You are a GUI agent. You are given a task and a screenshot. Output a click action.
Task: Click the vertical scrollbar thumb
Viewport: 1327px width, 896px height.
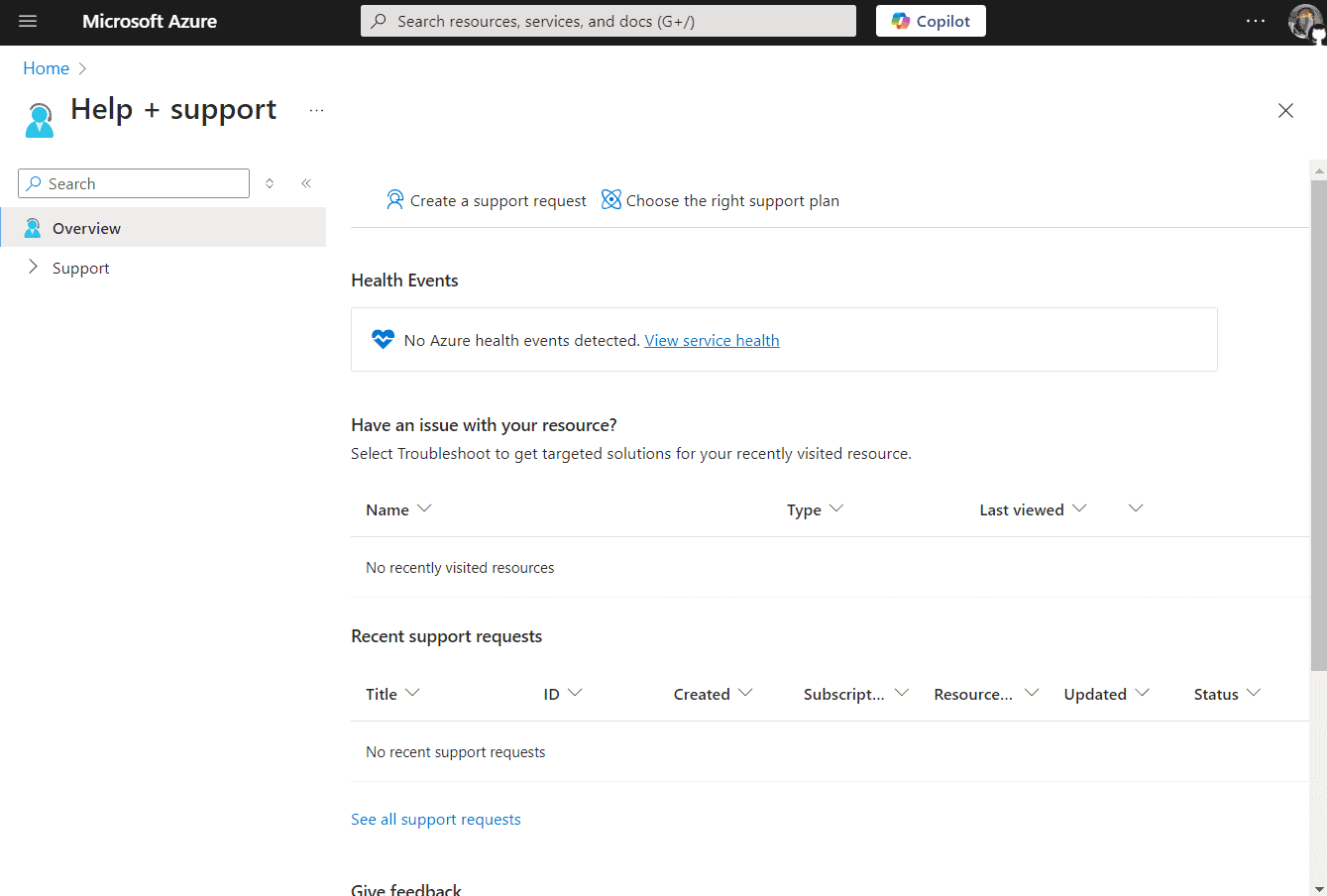pos(1318,426)
